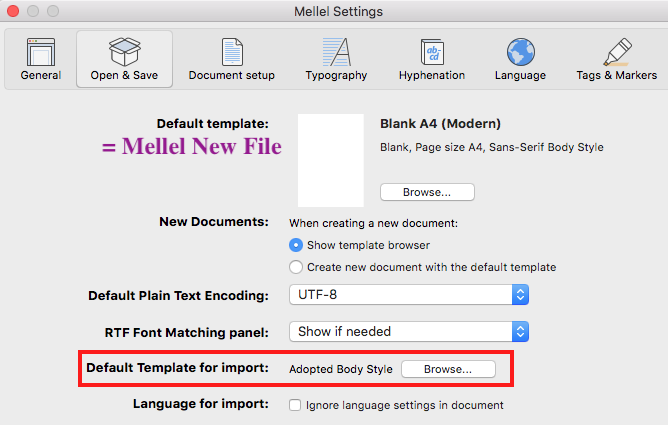Screen dimensions: 668x425
Task: Expand RTF Font Matching panel dropdown
Action: pos(408,331)
